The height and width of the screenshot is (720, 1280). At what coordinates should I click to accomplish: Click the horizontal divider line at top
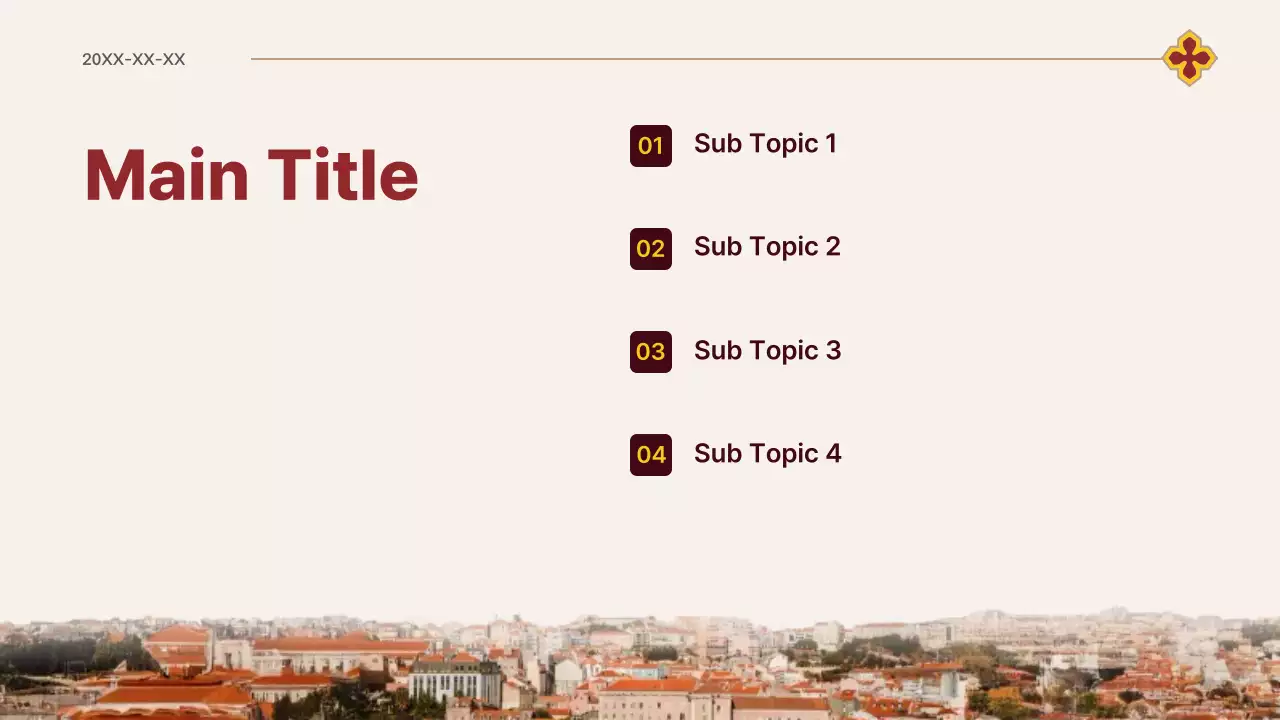(x=700, y=59)
